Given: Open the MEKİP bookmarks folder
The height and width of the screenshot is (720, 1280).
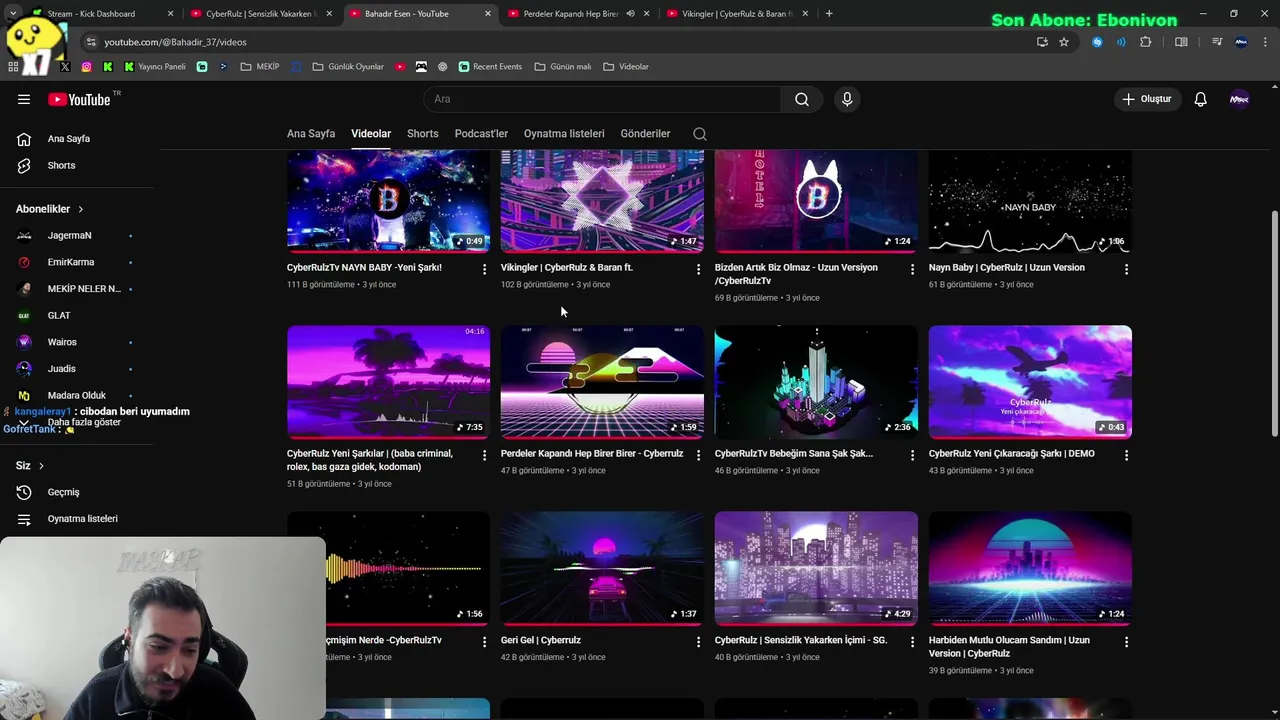Looking at the screenshot, I should [x=260, y=67].
